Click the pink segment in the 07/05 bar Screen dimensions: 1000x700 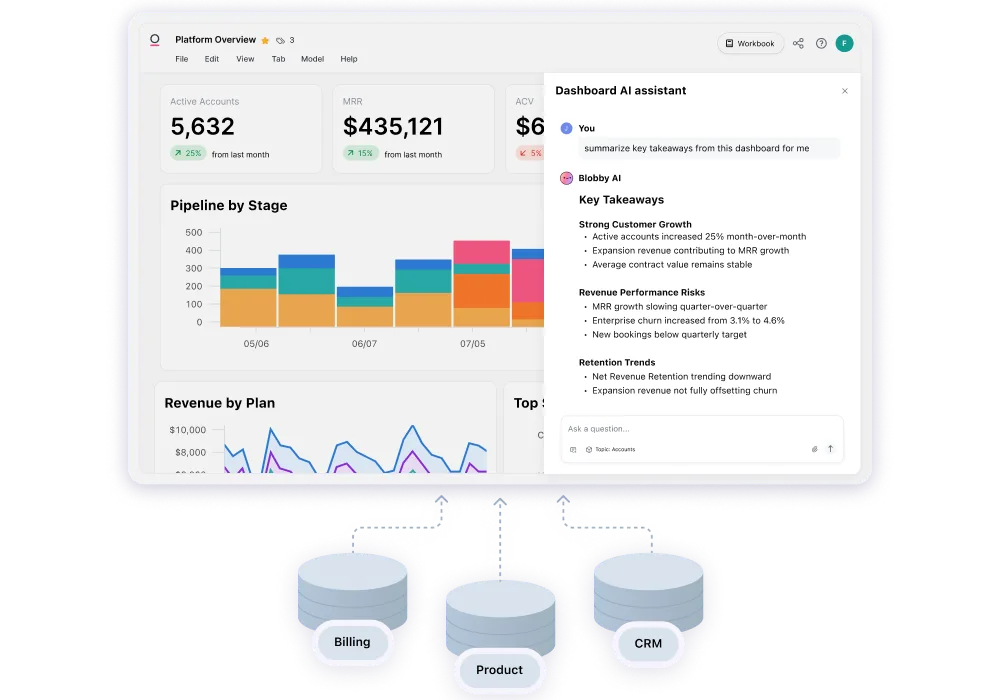482,252
